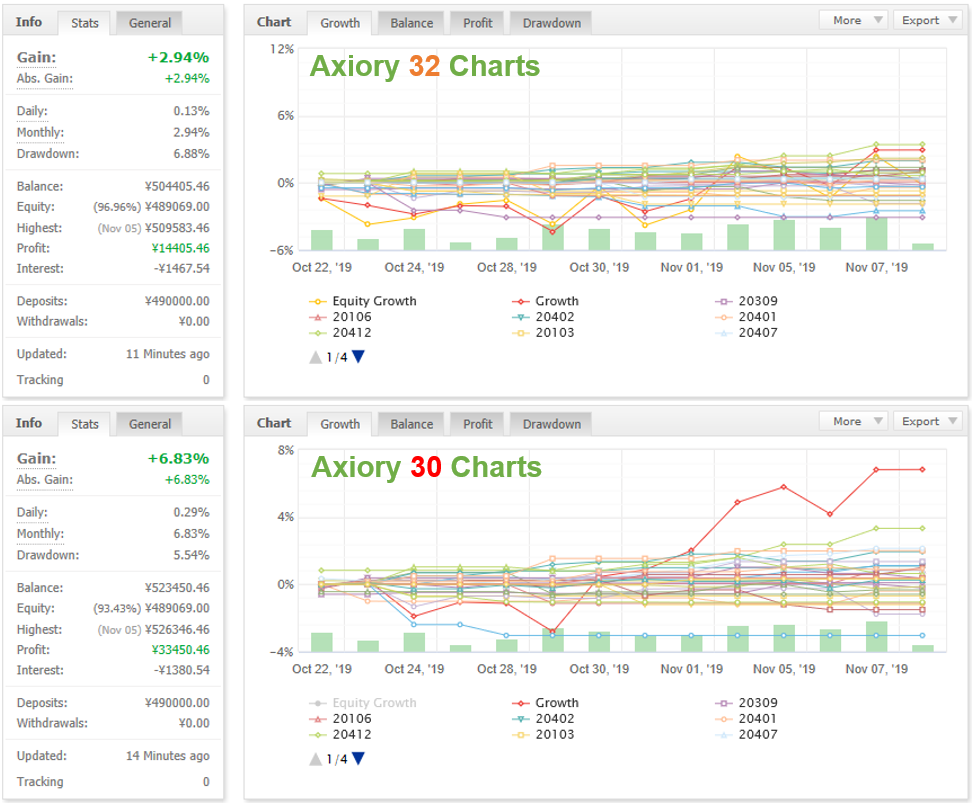Image resolution: width=972 pixels, height=803 pixels.
Task: Switch to Drawdown tab in Axiory 32 chart
Action: point(551,23)
